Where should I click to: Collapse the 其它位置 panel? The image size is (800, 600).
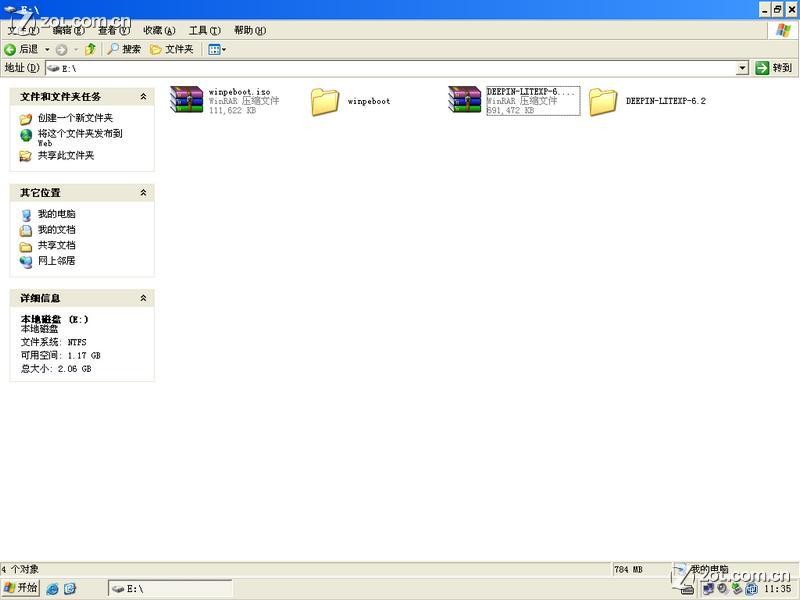click(x=143, y=193)
